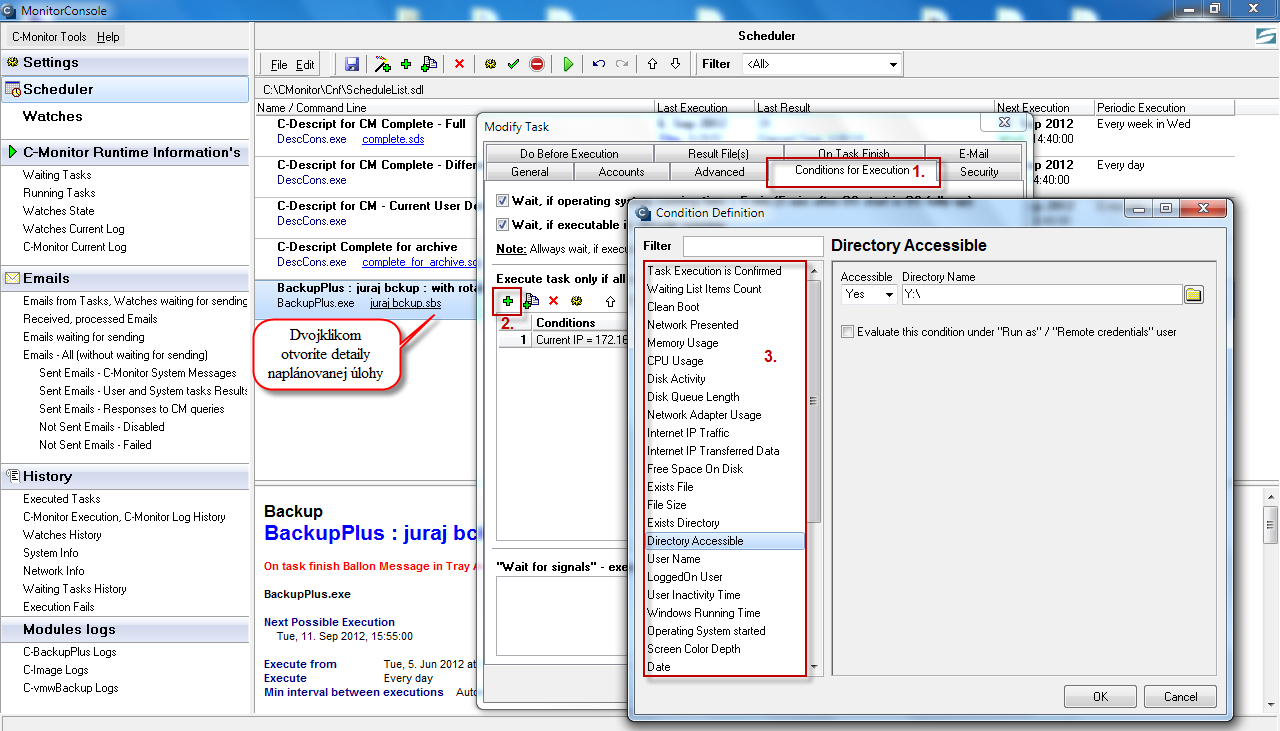
Task: Click the Emails envelope icon in sidebar
Action: [x=14, y=278]
